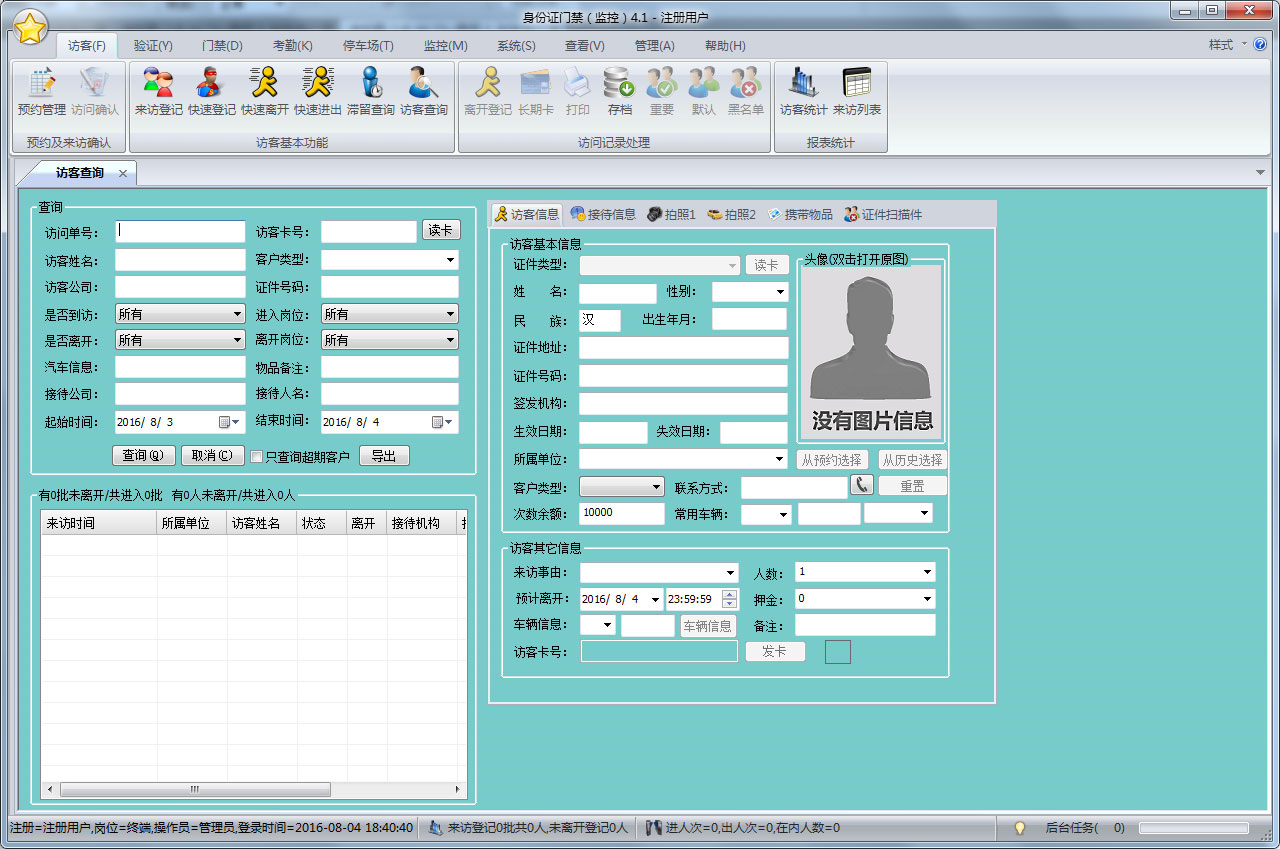This screenshot has height=849, width=1280.
Task: Click the 打印 print icon
Action: coord(578,92)
